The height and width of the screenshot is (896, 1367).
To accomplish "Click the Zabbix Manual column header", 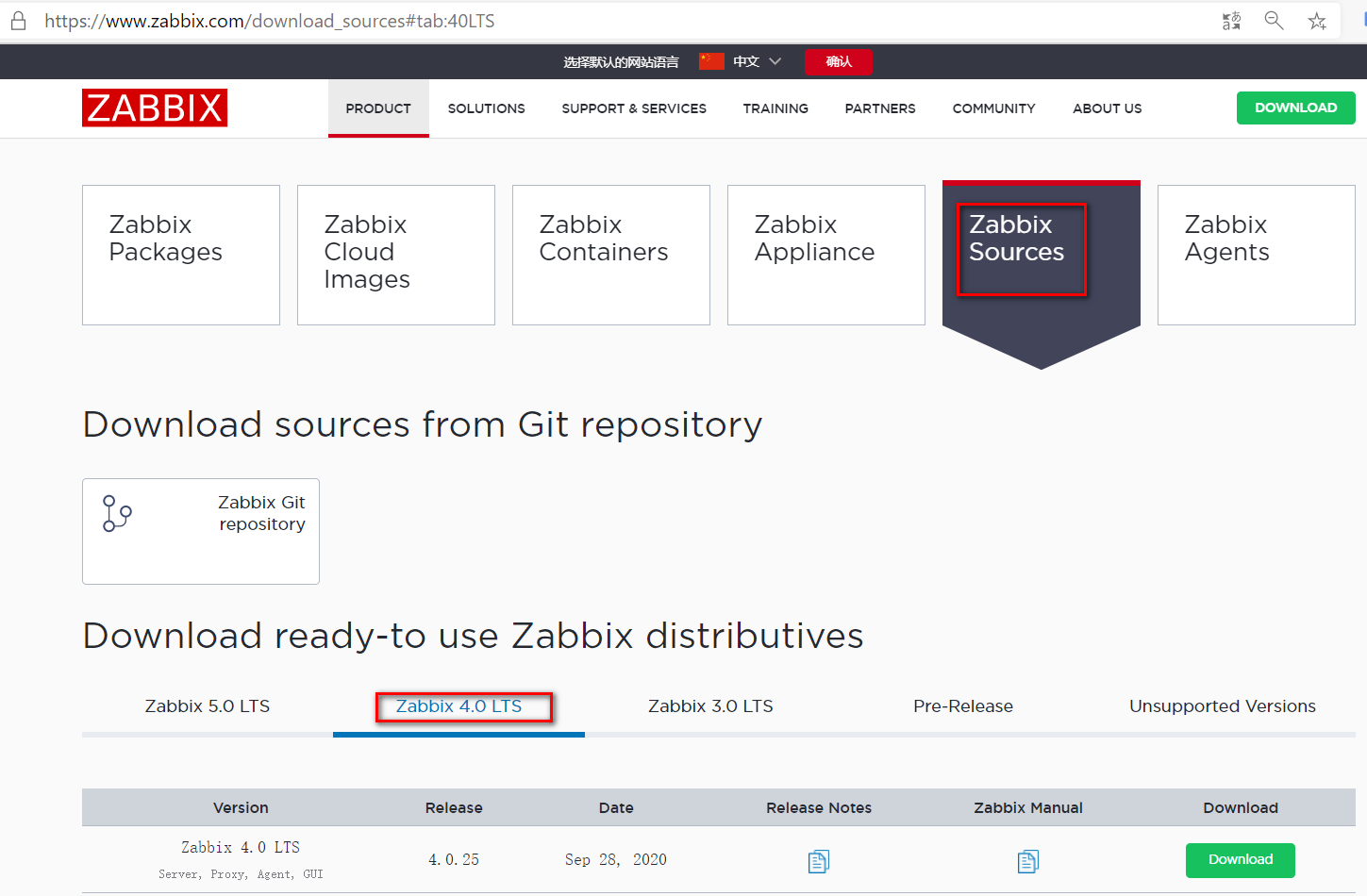I will click(x=1028, y=808).
